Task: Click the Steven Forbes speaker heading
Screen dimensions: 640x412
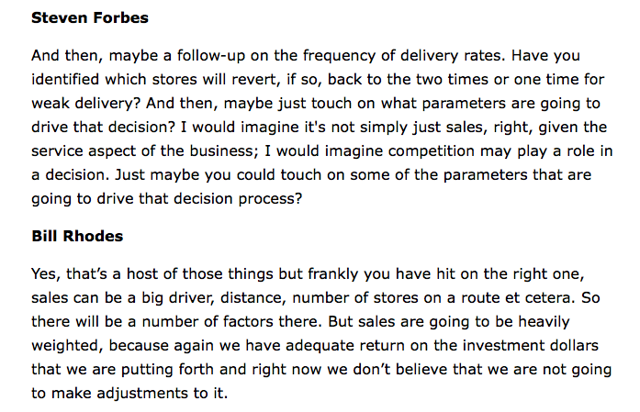Action: click(x=90, y=18)
